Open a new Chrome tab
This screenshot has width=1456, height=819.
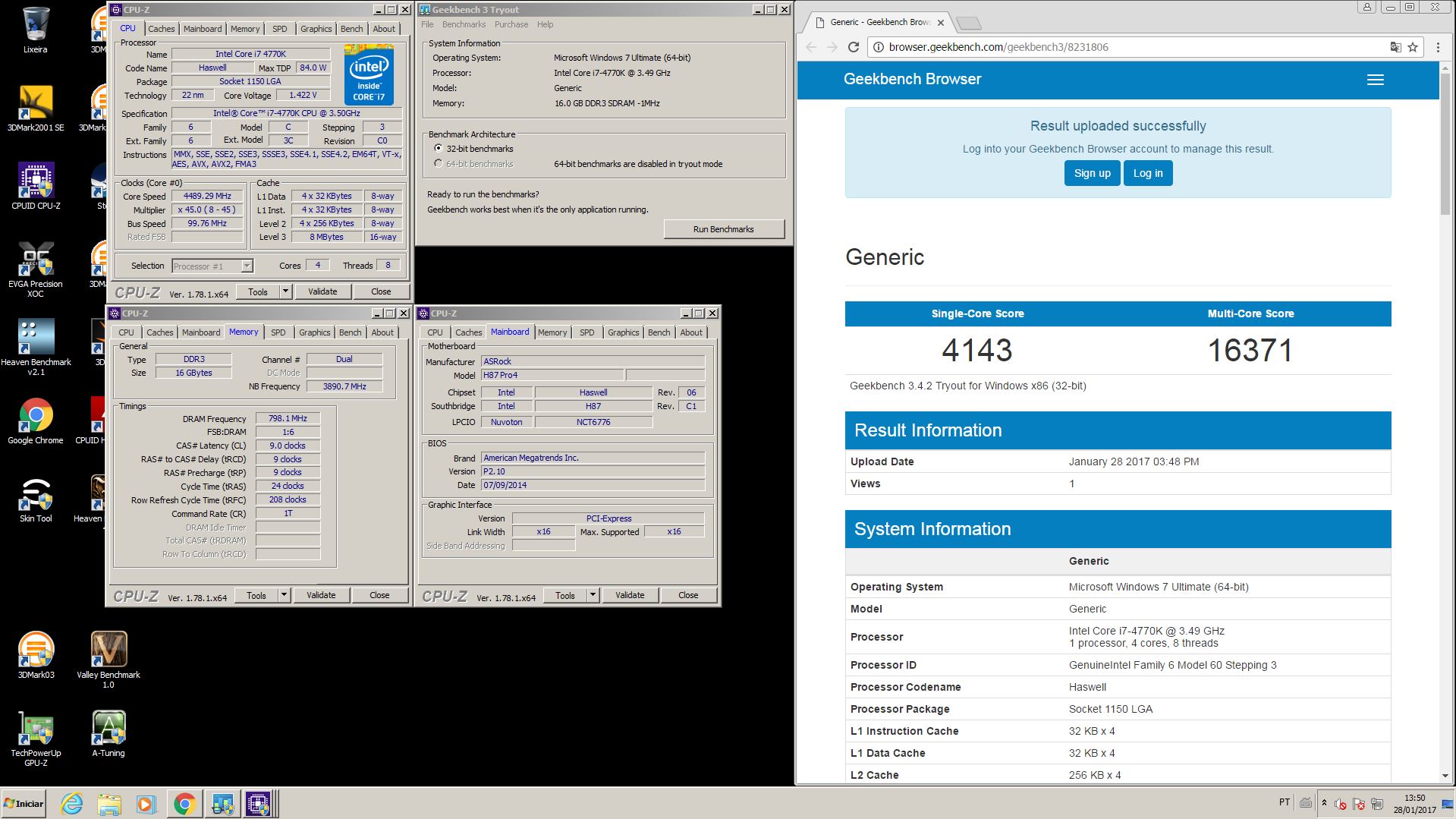(968, 23)
